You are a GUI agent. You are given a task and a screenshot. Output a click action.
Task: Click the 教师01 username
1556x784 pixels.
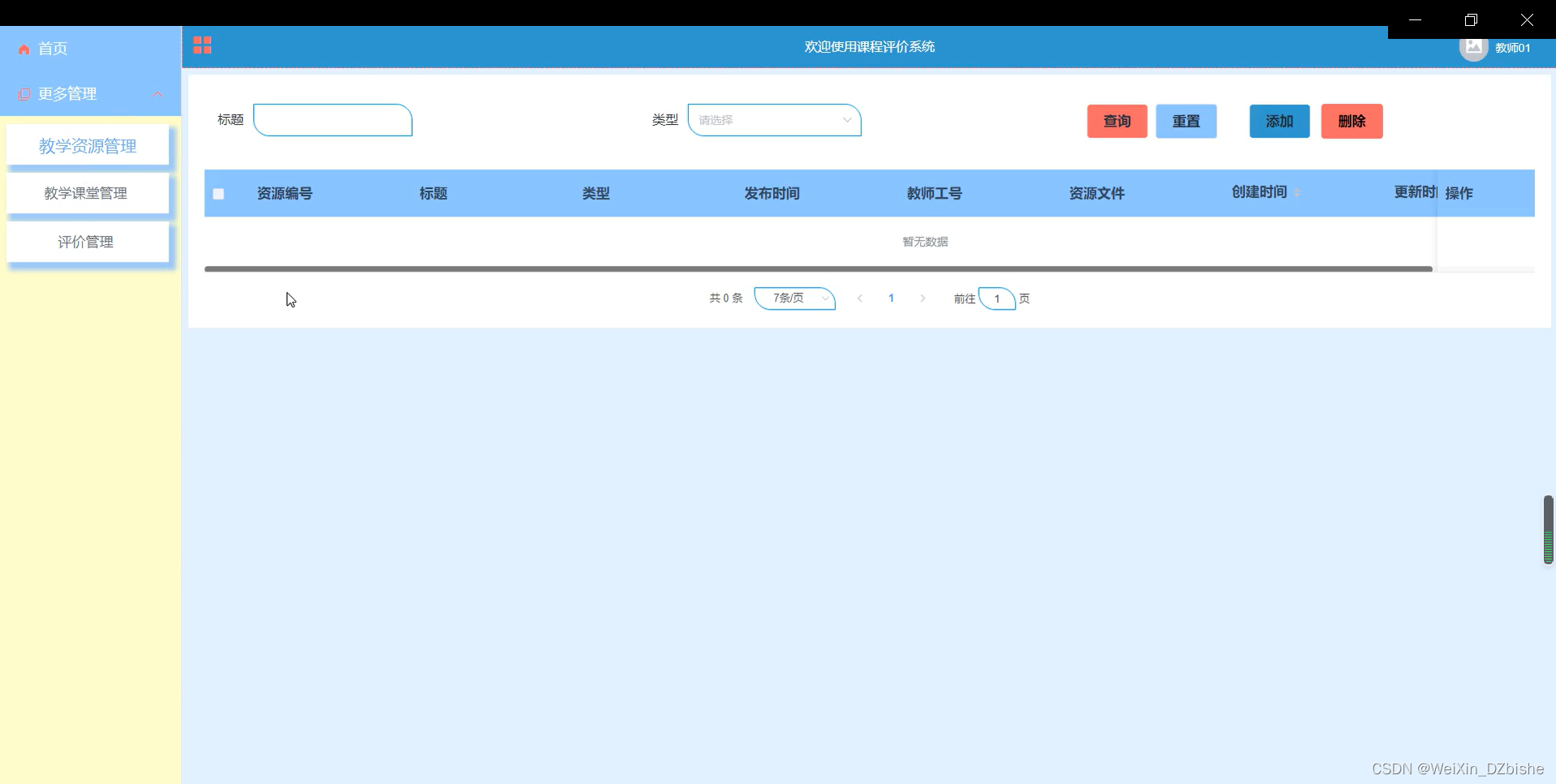click(x=1513, y=48)
